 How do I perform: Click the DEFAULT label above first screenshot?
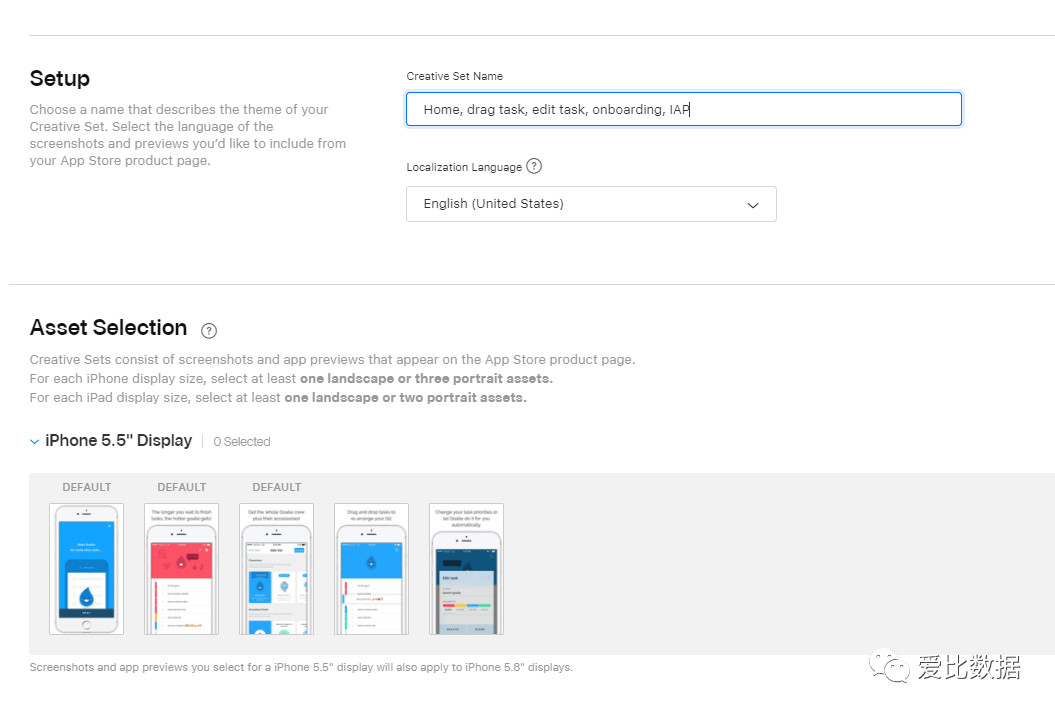click(87, 487)
